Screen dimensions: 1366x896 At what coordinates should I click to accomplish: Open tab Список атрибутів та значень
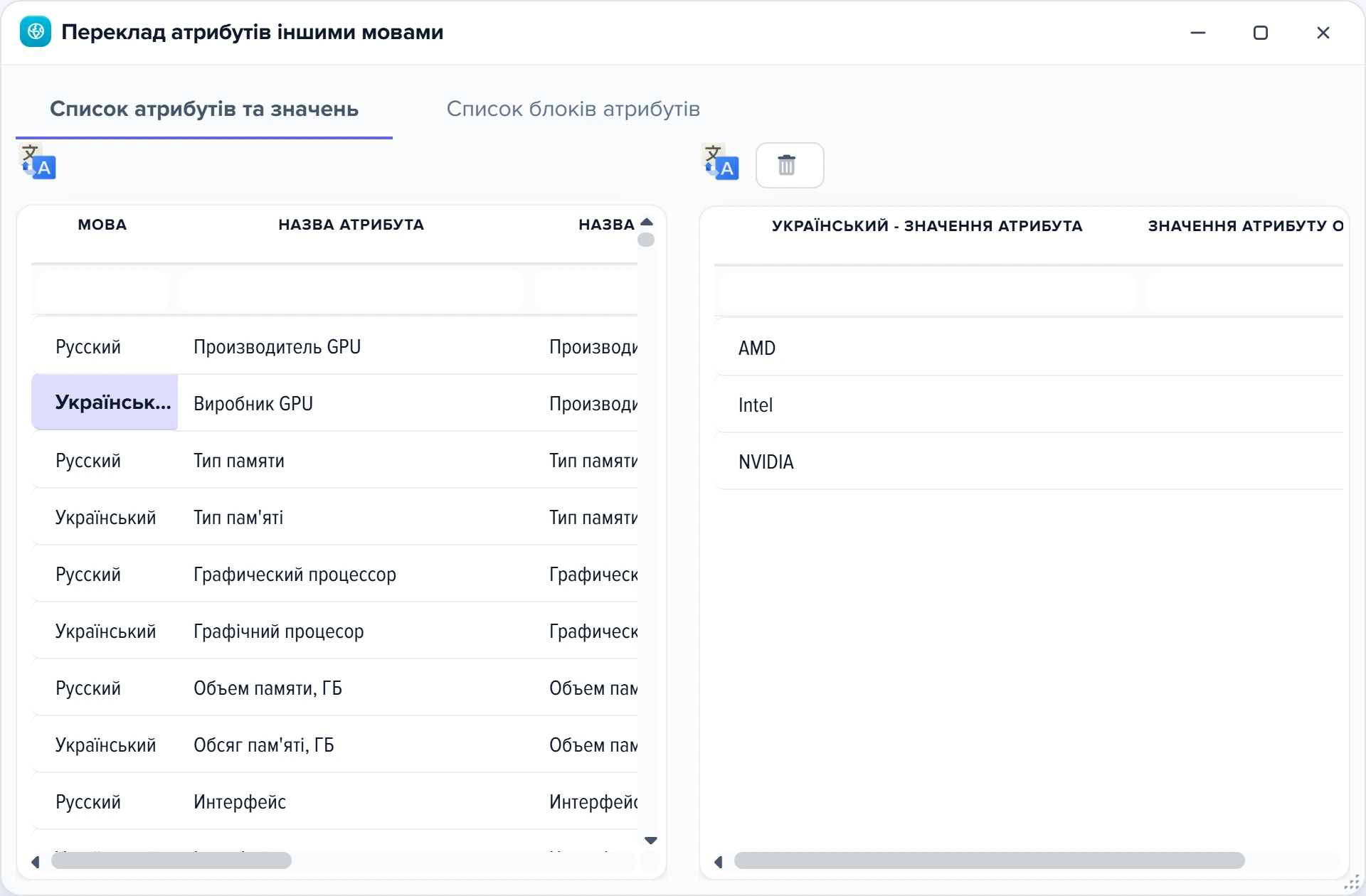click(x=204, y=109)
